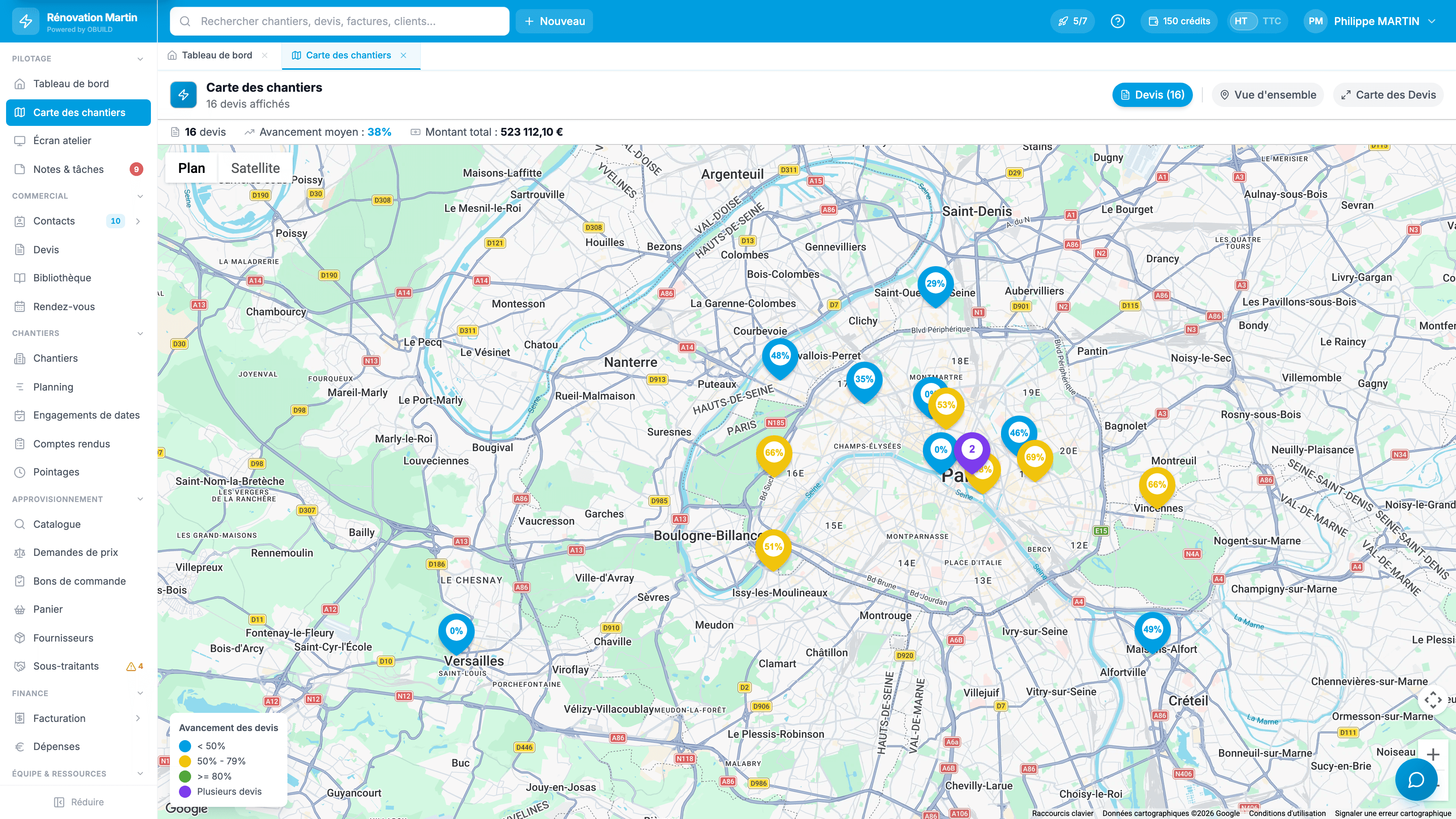Select the 53% pin near Montmartre

coord(946,408)
